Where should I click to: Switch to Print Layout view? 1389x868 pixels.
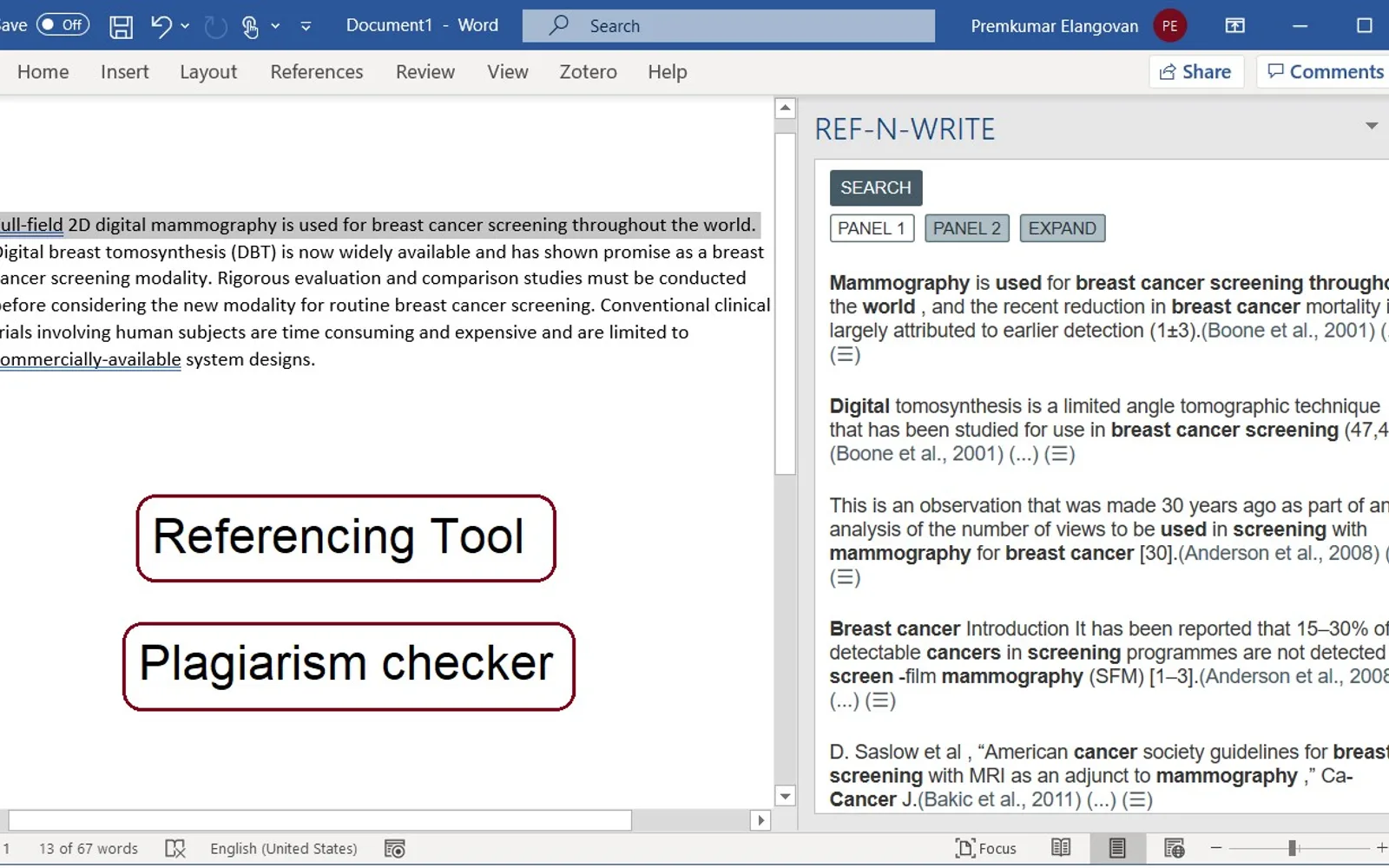[x=1117, y=848]
